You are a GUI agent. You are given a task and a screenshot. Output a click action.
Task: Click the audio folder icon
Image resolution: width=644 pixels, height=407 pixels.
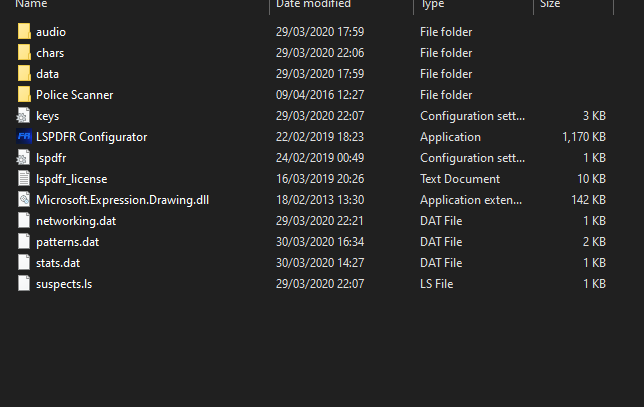[24, 32]
